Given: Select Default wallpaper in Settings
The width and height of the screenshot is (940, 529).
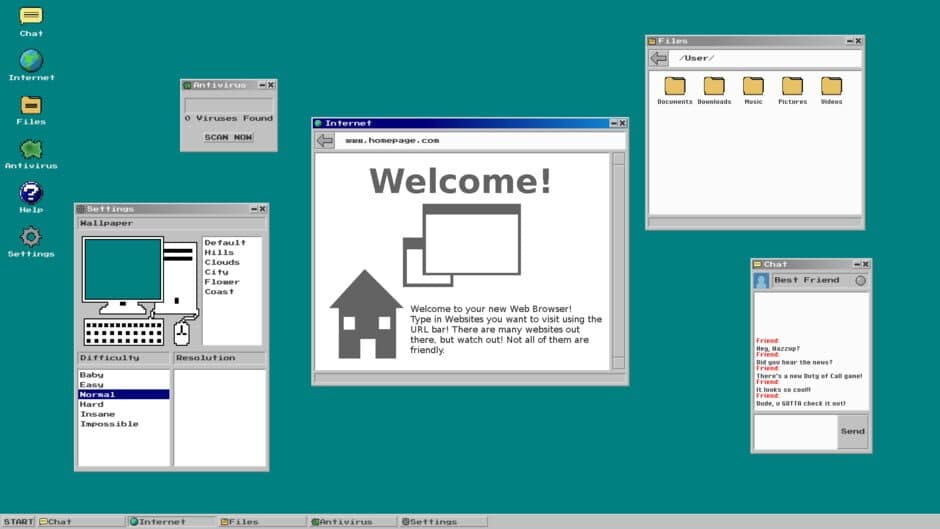Looking at the screenshot, I should pyautogui.click(x=225, y=243).
